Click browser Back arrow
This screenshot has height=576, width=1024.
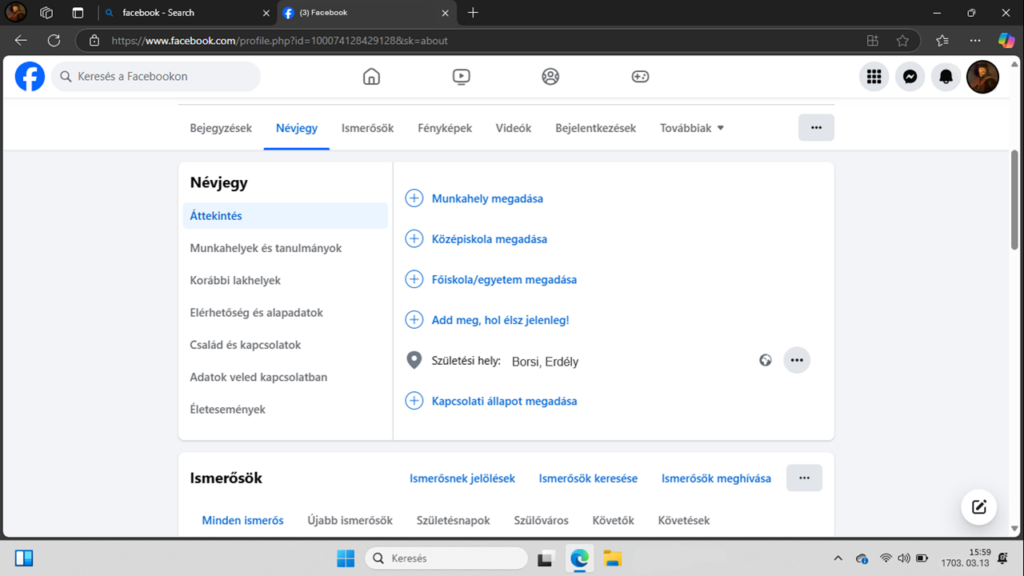click(21, 40)
